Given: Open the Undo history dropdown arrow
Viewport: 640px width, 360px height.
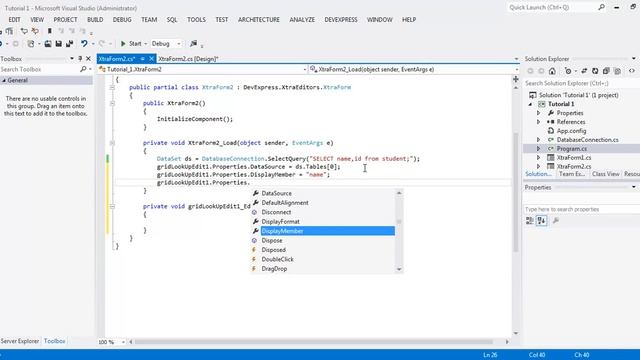Looking at the screenshot, I should pos(93,44).
